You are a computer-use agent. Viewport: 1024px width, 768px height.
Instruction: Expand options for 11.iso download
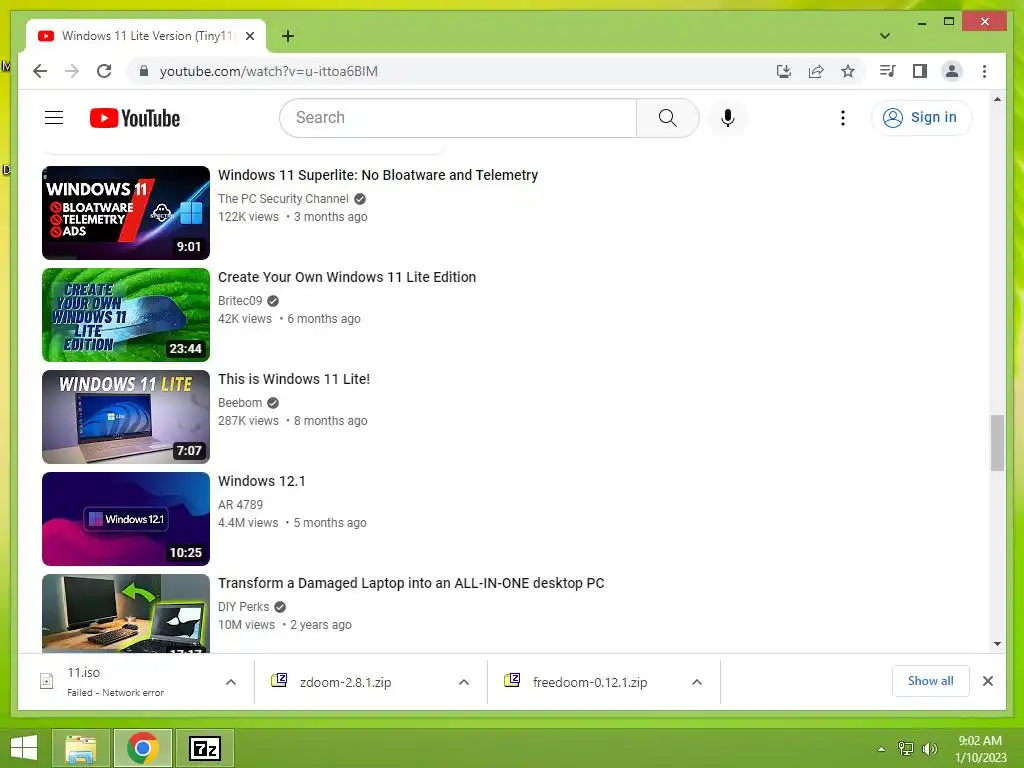[231, 682]
